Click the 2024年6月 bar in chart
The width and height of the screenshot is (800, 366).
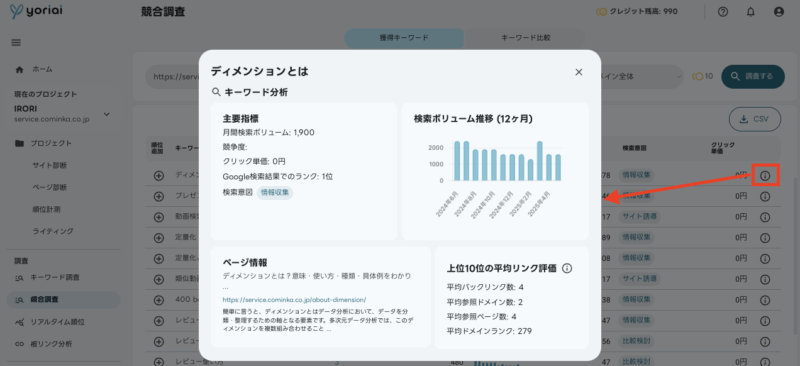pos(457,161)
